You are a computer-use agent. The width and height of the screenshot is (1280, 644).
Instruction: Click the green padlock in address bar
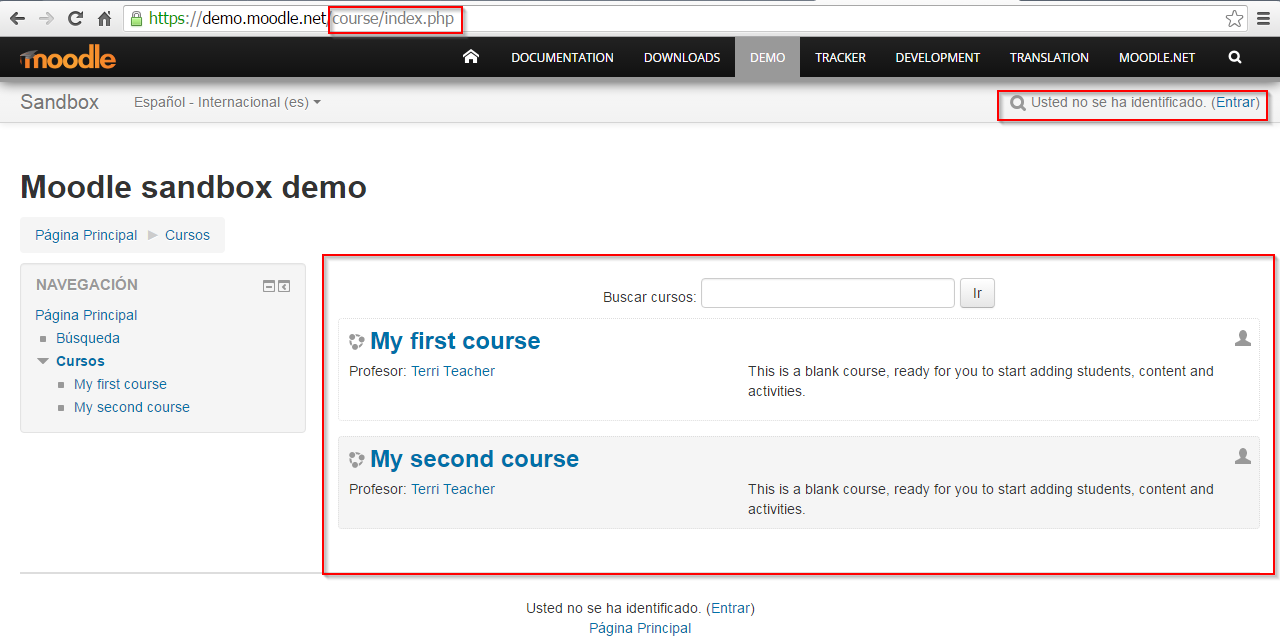coord(137,18)
